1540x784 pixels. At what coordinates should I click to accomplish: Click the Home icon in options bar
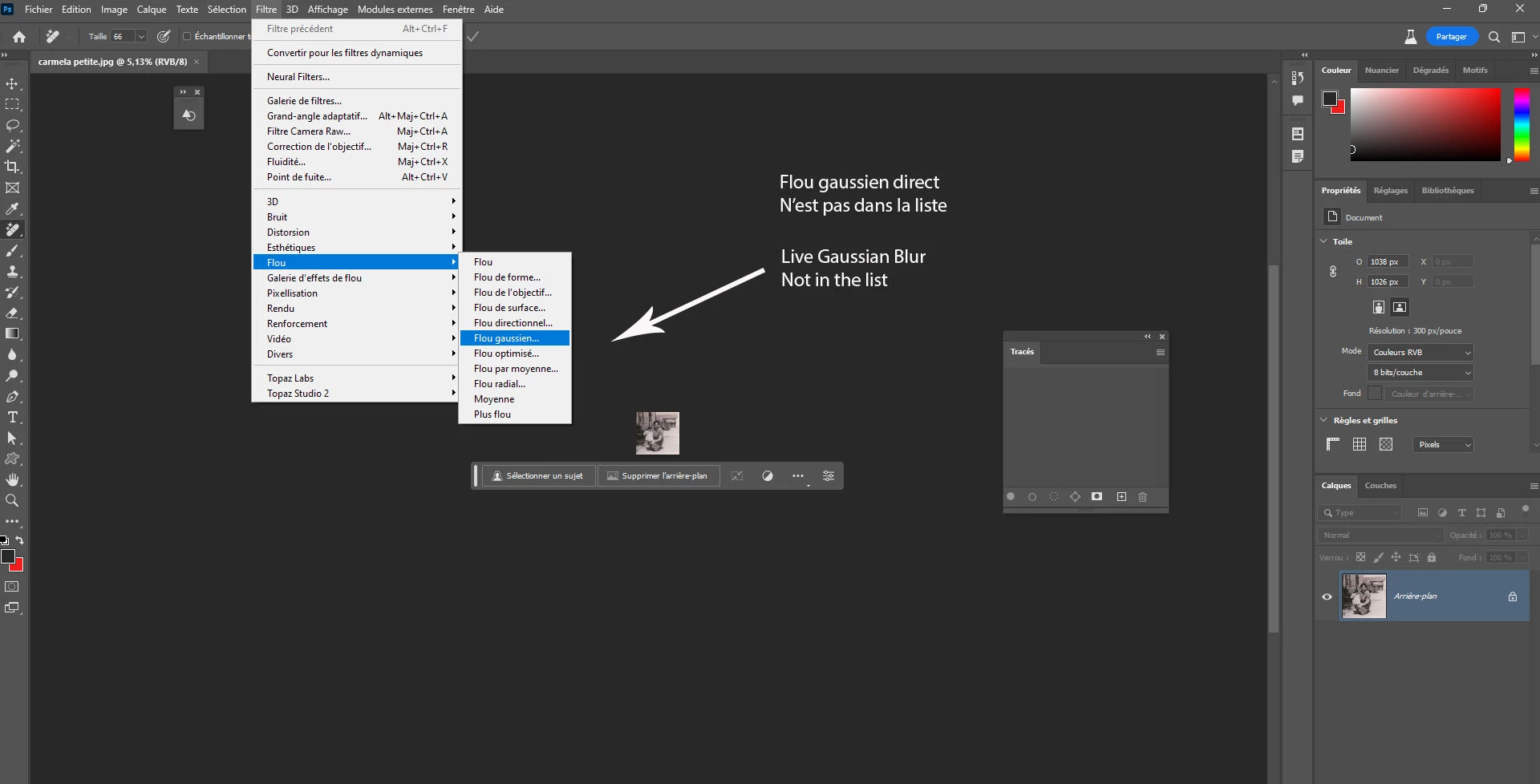[x=19, y=36]
